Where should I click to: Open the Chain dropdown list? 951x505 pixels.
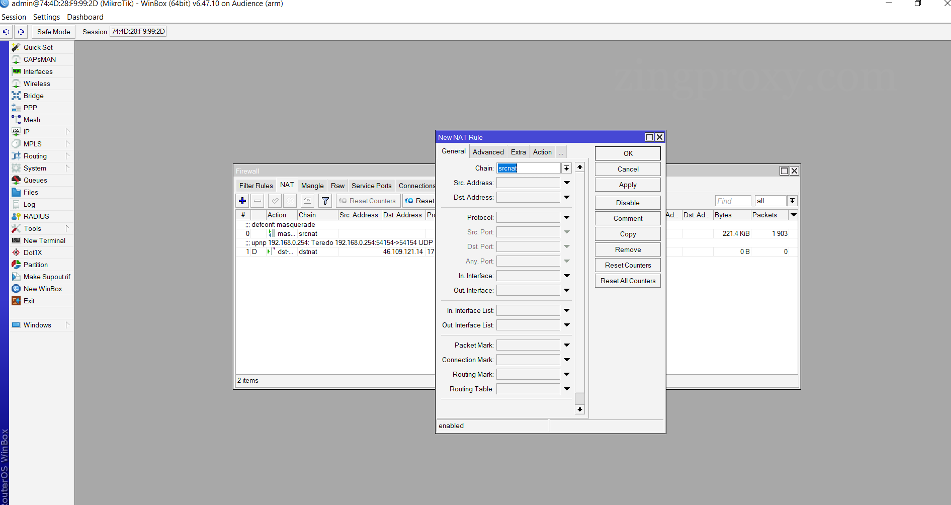(566, 168)
